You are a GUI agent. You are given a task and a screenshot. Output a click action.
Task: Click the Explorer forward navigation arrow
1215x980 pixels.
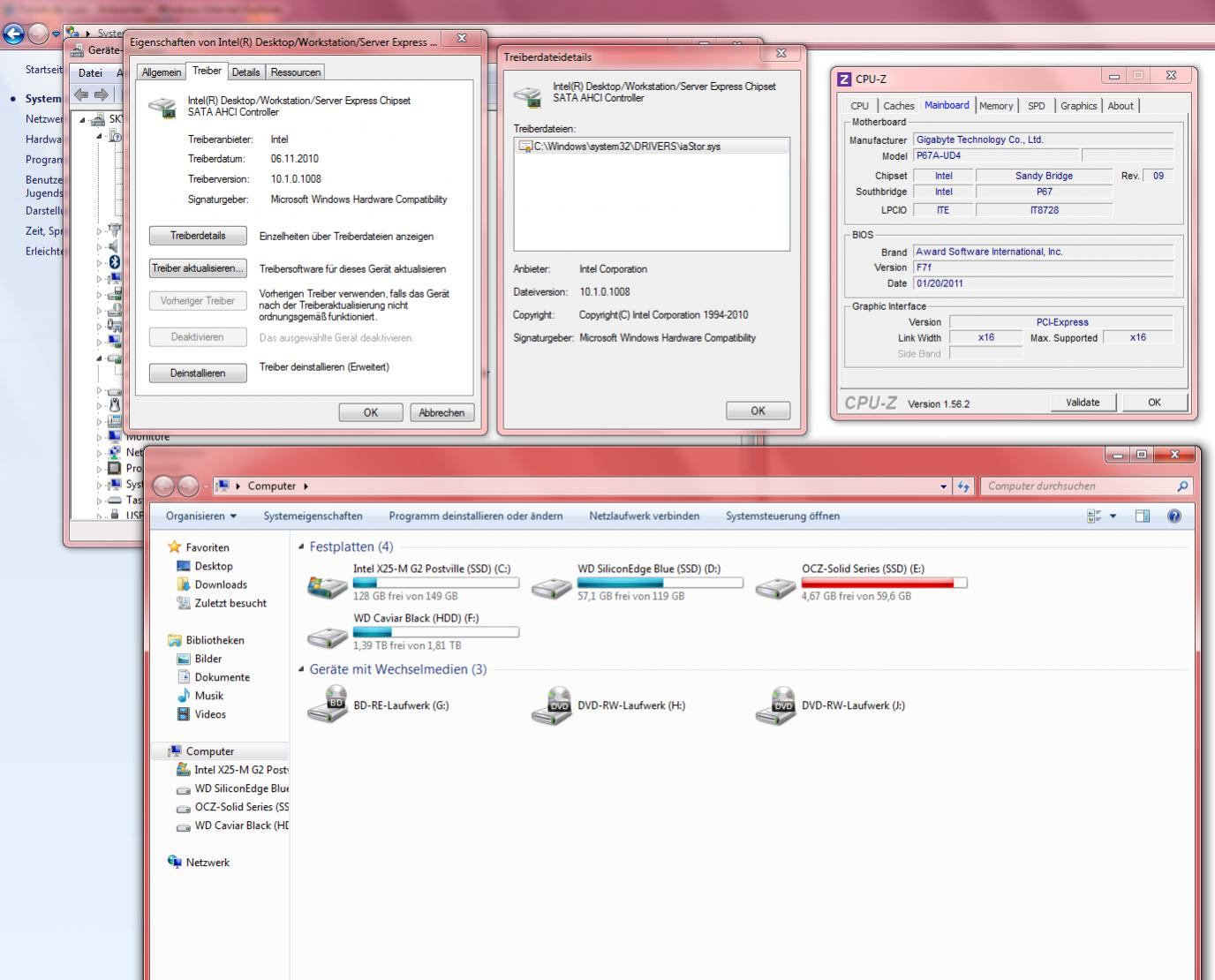click(188, 486)
